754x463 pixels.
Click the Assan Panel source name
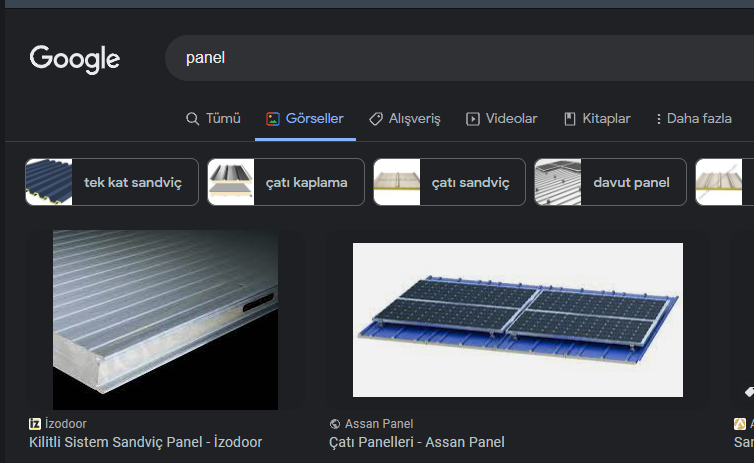379,424
